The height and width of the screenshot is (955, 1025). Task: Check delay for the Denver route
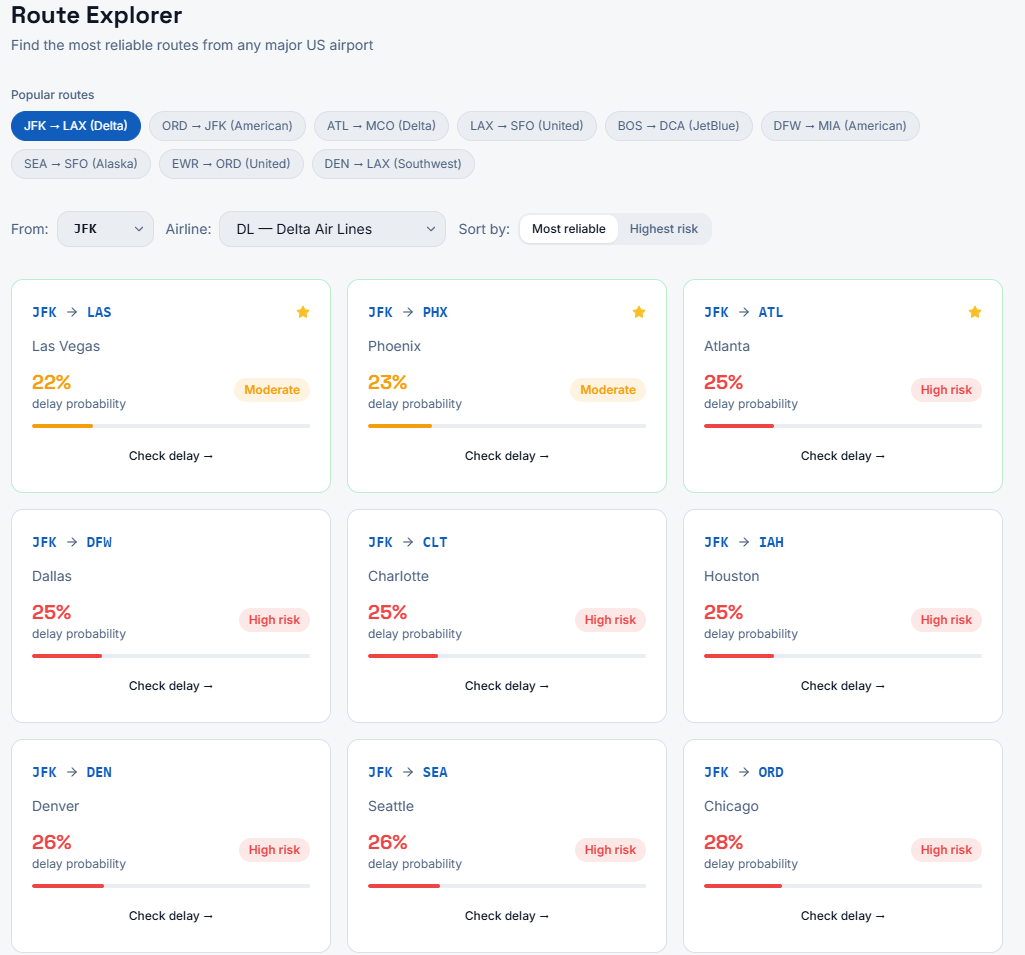(x=171, y=916)
